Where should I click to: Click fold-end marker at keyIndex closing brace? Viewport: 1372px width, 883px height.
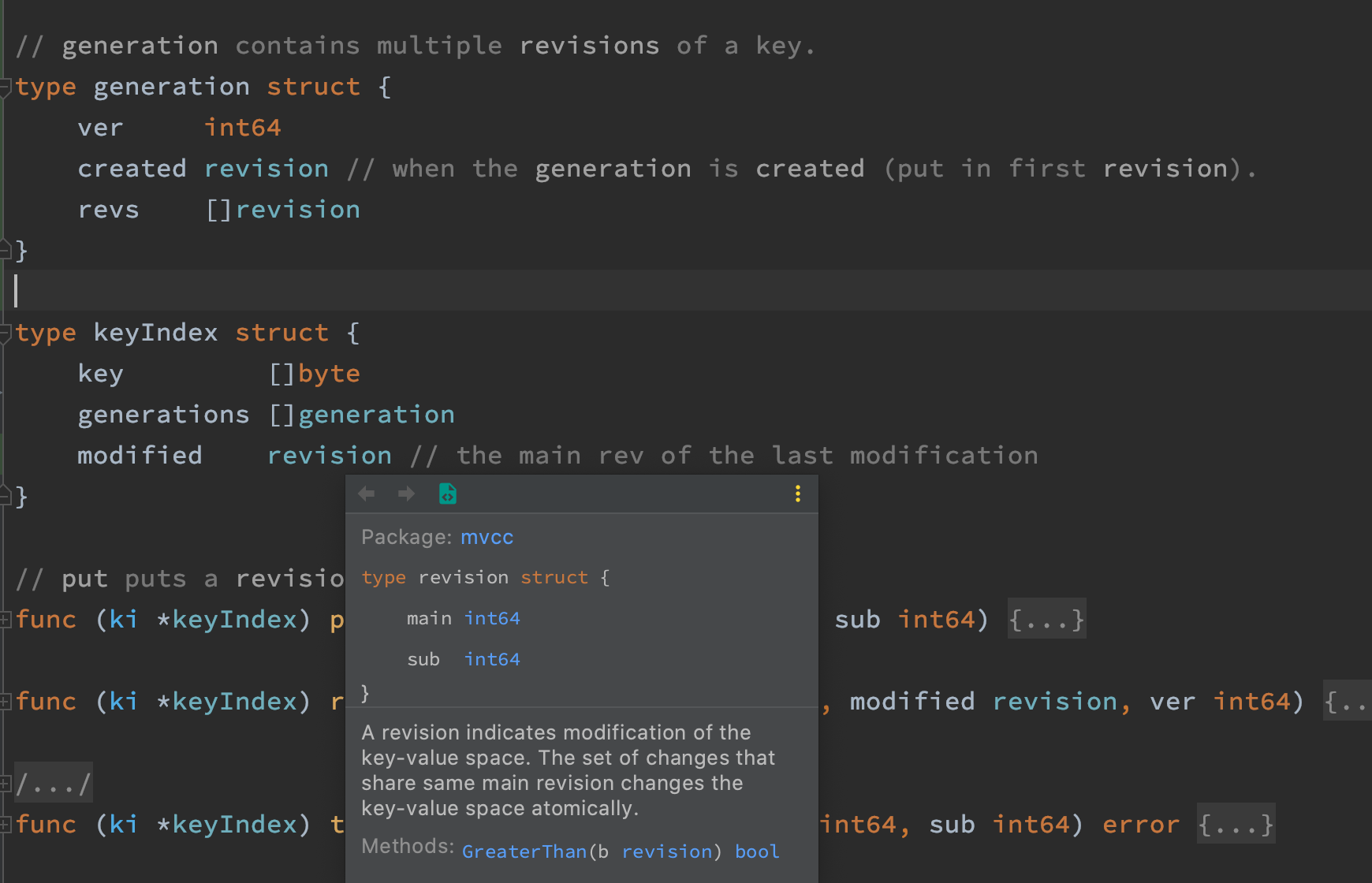[x=5, y=496]
